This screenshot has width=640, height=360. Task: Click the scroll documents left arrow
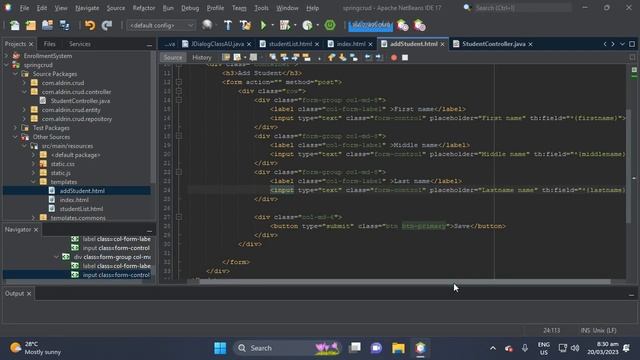(605, 44)
